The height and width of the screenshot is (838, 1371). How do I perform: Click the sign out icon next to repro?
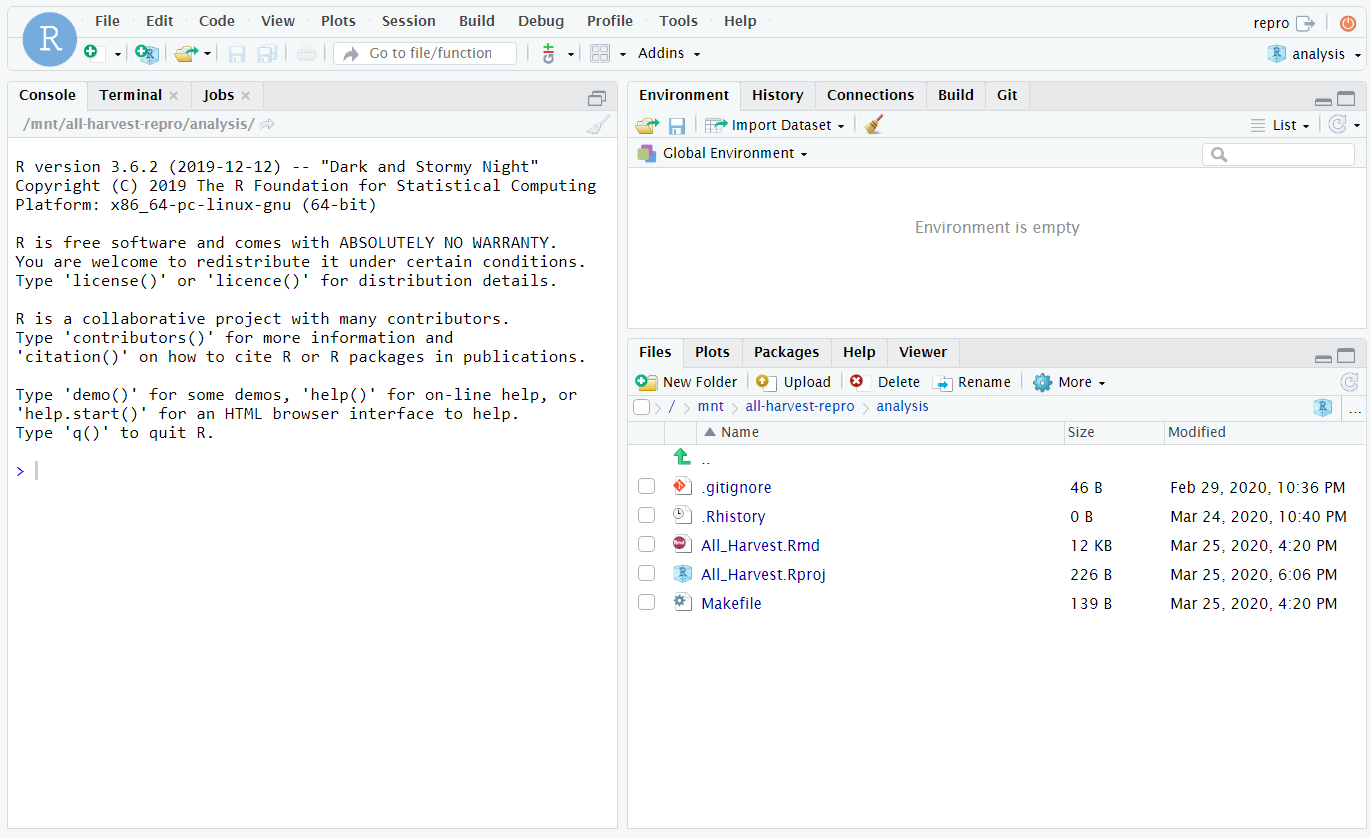click(x=1305, y=23)
